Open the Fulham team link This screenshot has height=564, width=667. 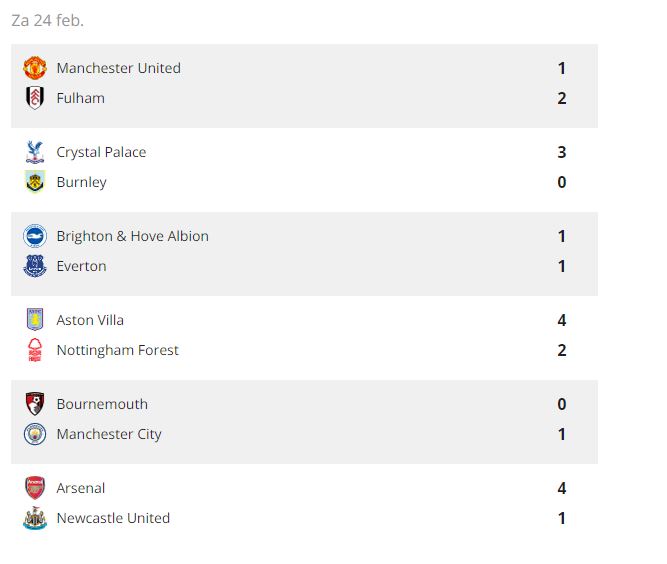coord(80,98)
